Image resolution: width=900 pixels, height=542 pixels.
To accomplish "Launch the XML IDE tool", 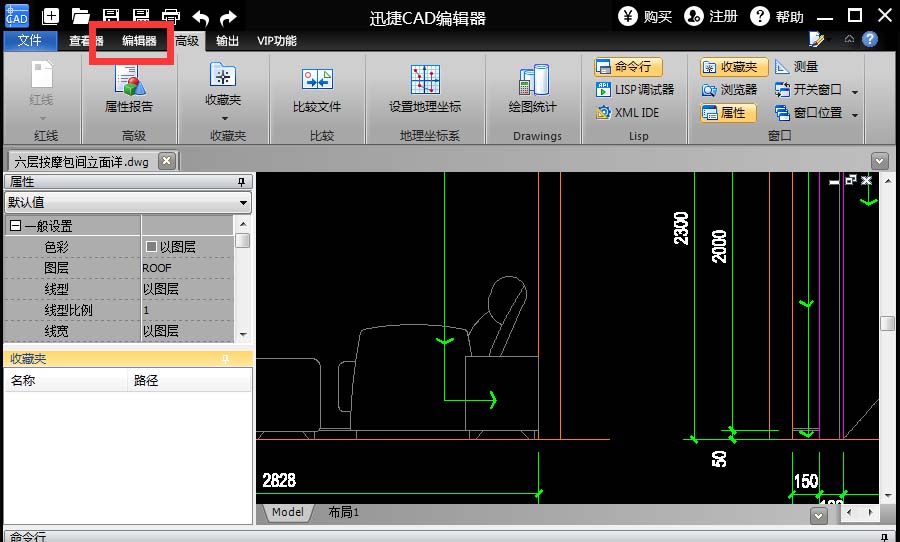I will tap(627, 113).
